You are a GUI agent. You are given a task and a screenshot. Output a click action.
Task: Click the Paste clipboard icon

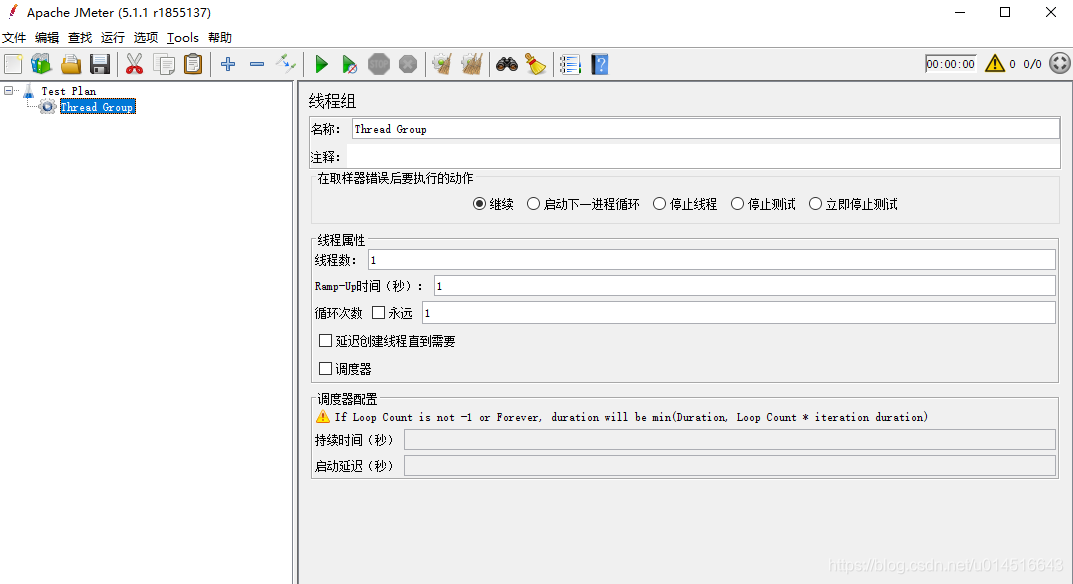click(x=193, y=64)
